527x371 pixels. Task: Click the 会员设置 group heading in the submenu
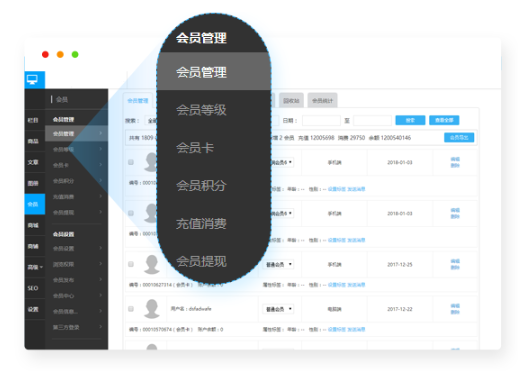[x=64, y=234]
